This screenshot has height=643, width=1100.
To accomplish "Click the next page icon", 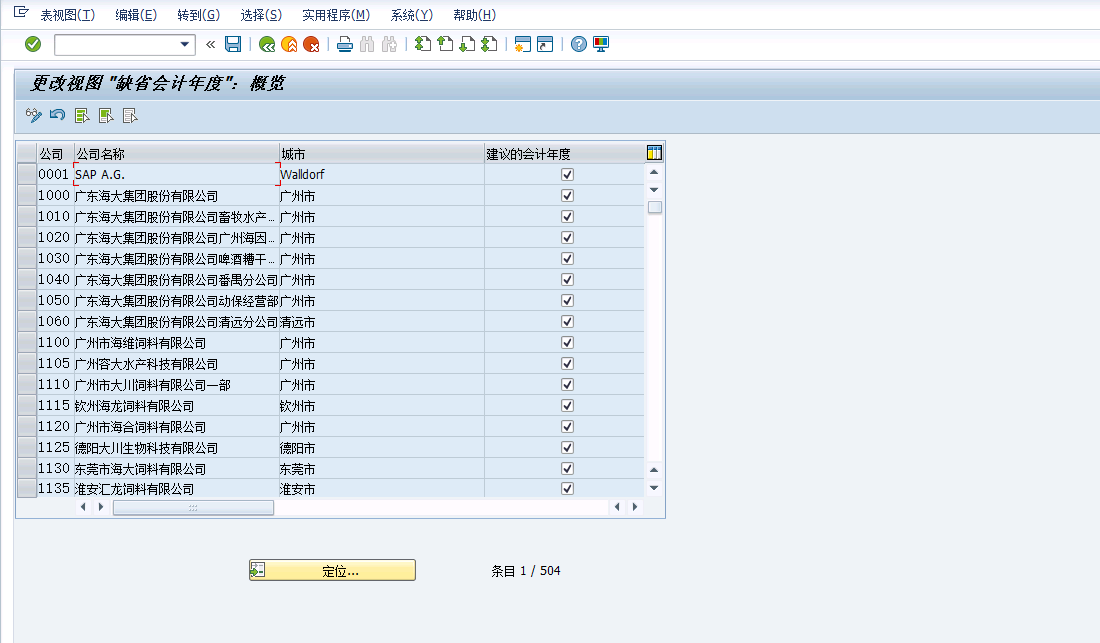I will click(x=467, y=44).
